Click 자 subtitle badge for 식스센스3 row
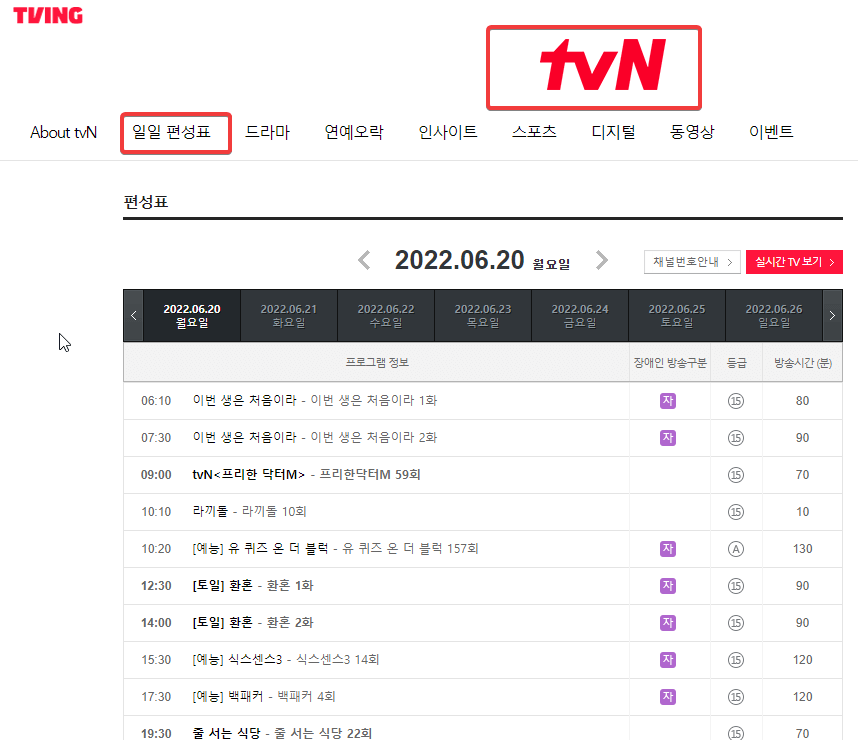The image size is (858, 740). click(x=668, y=660)
